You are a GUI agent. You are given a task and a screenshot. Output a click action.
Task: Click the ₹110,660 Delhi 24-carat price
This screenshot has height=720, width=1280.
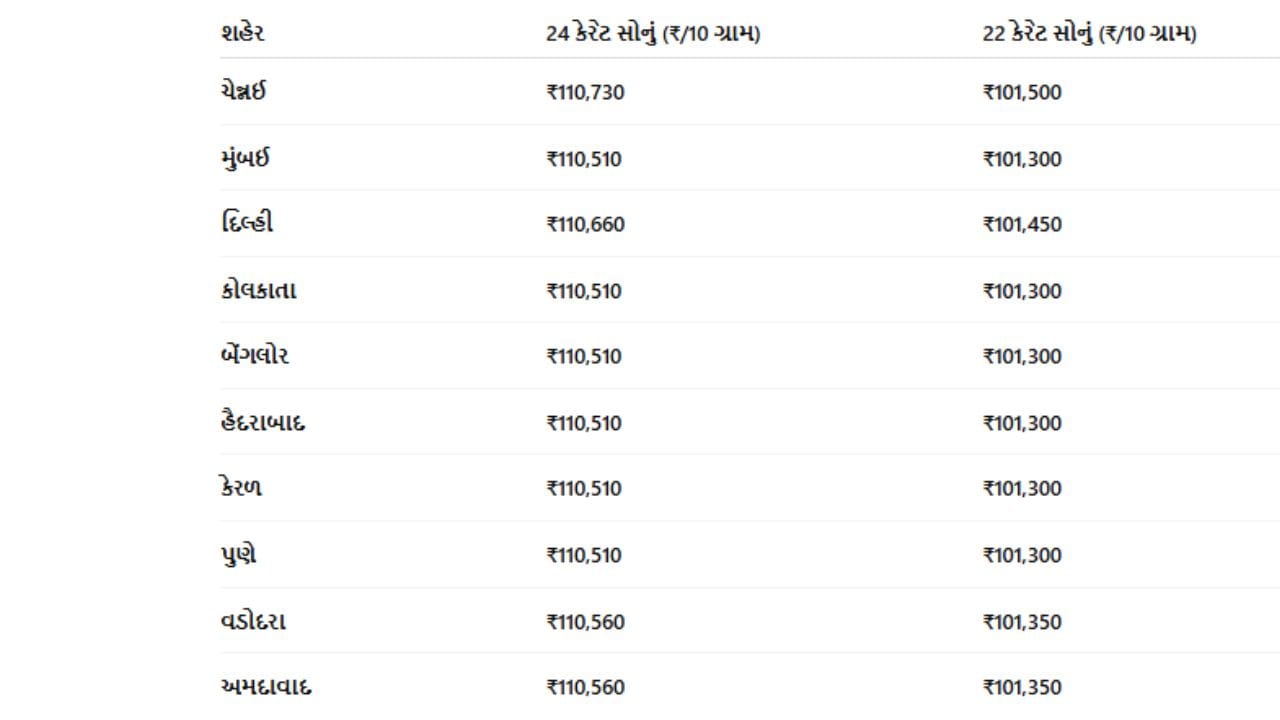585,224
